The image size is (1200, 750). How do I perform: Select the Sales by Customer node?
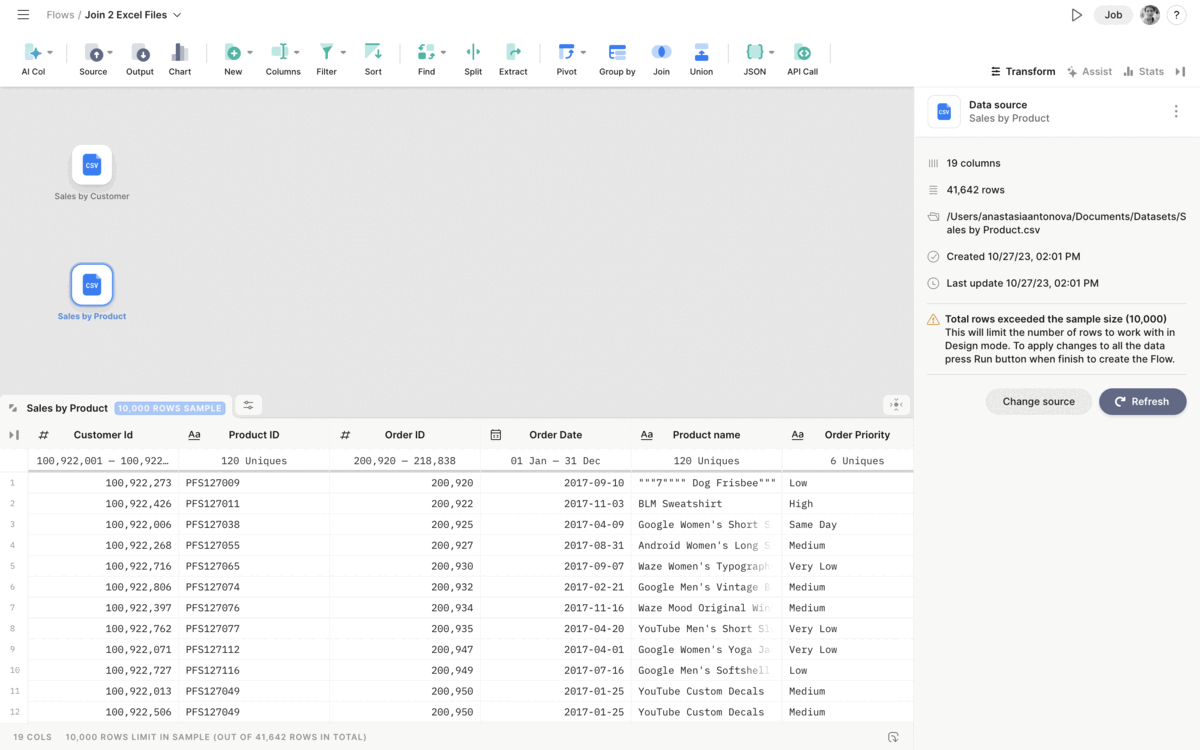tap(92, 165)
